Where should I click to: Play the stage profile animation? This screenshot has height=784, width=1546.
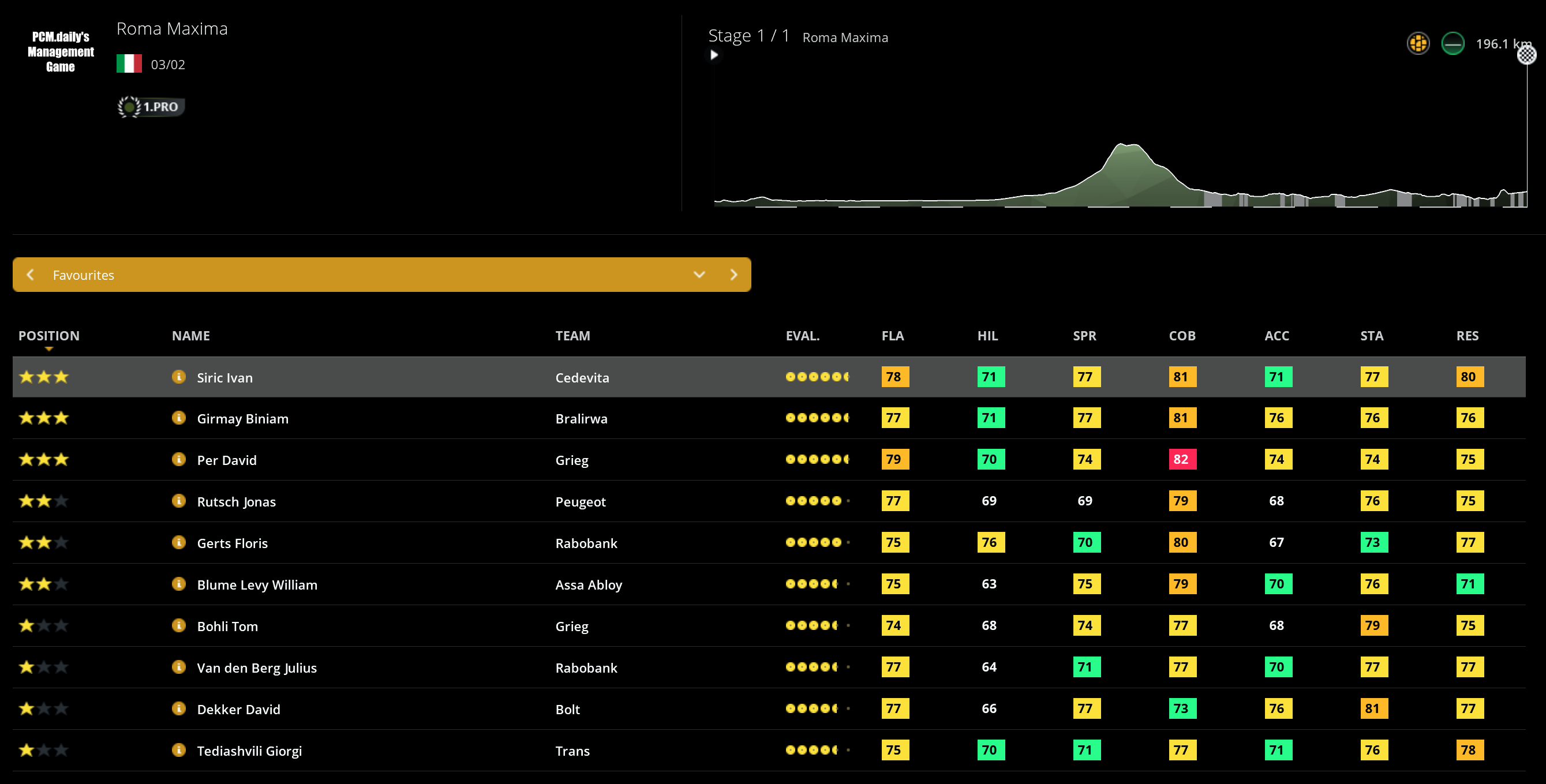[x=714, y=55]
